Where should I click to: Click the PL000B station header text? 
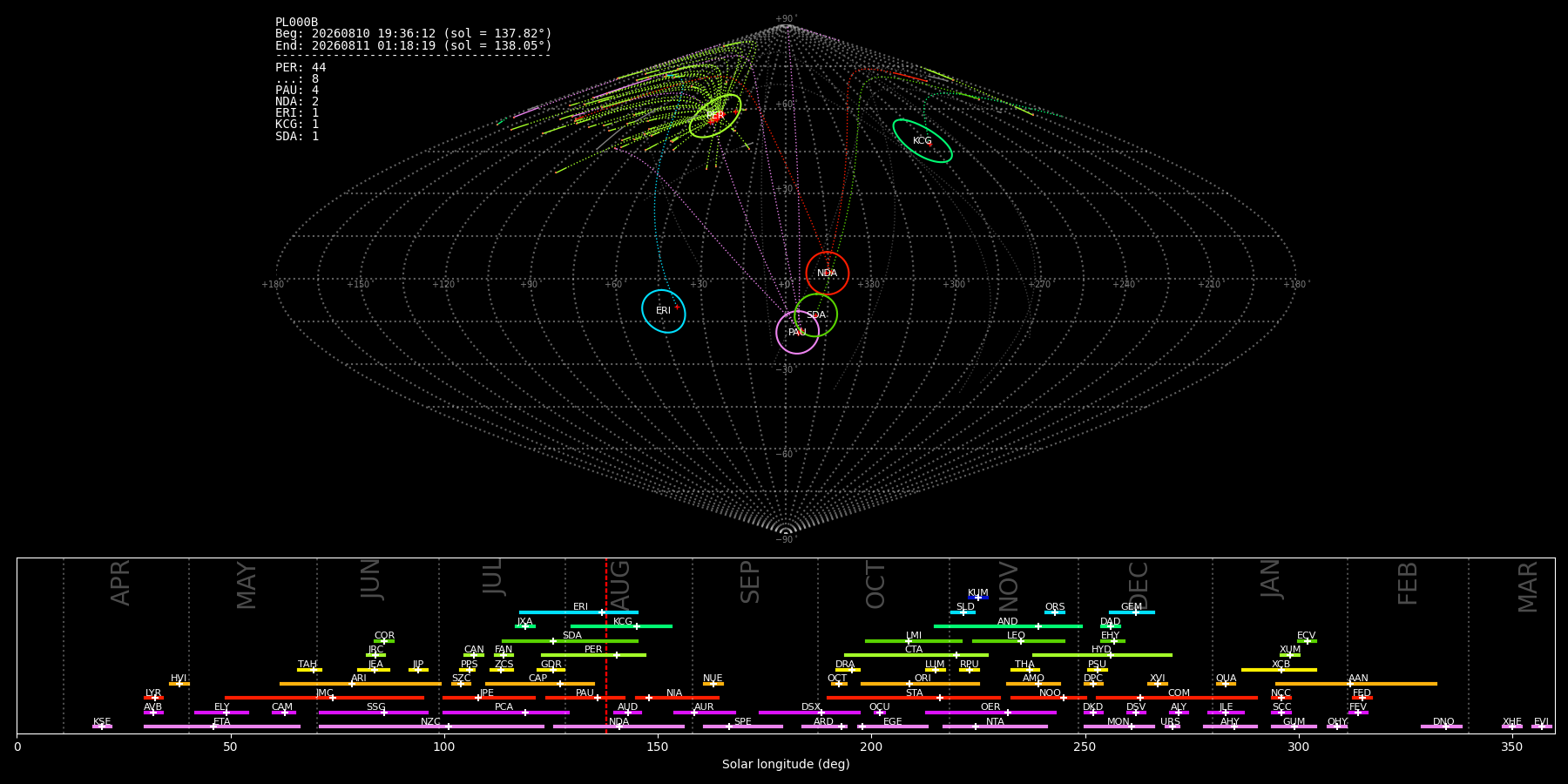pyautogui.click(x=297, y=23)
